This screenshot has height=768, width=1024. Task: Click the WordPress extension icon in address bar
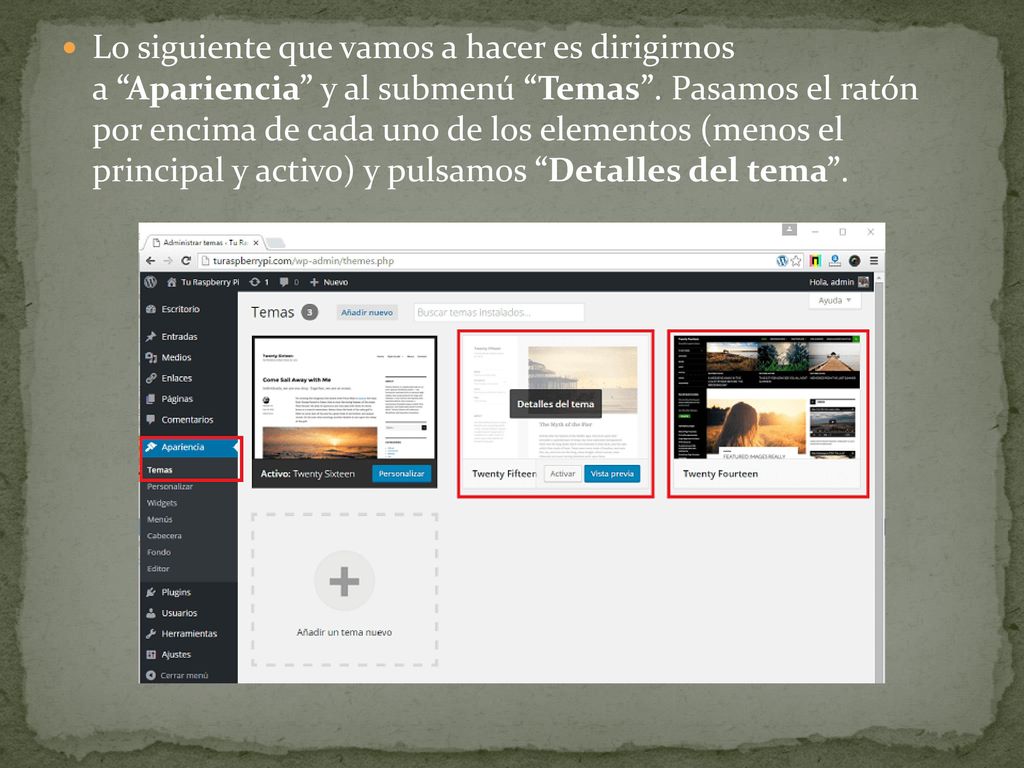point(782,261)
